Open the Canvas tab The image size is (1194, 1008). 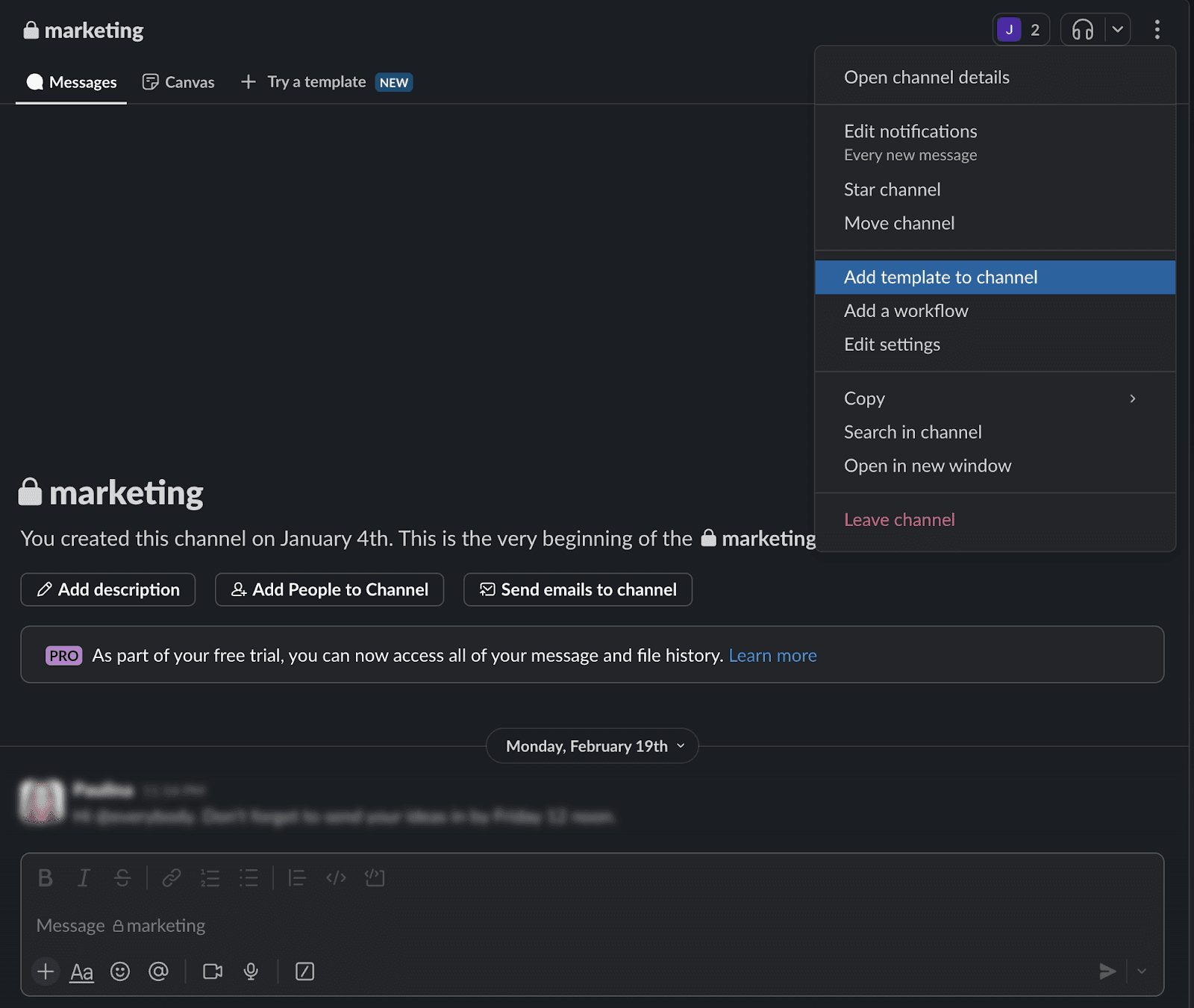pyautogui.click(x=178, y=82)
